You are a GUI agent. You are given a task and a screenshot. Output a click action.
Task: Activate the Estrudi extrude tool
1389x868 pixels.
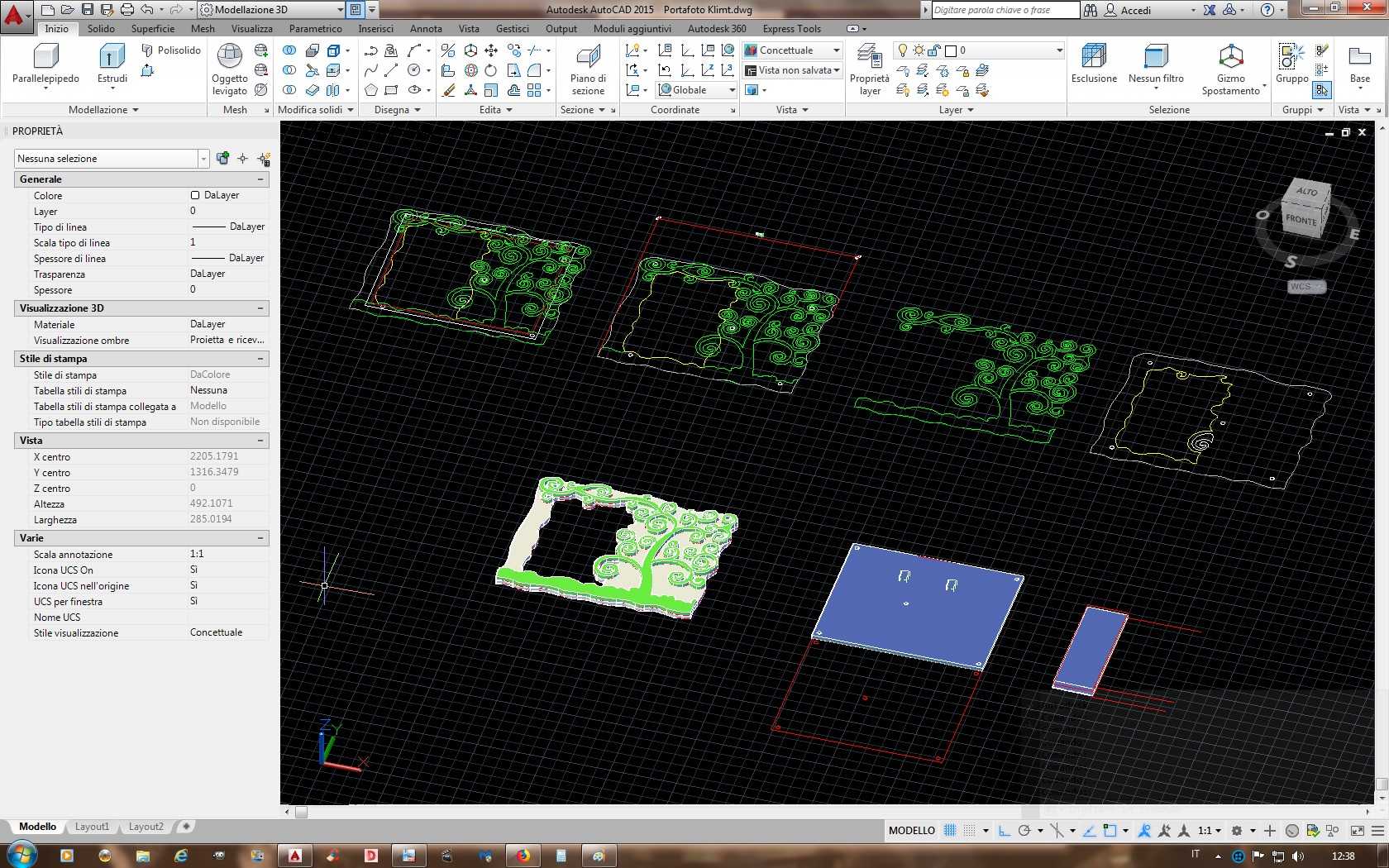tap(112, 64)
